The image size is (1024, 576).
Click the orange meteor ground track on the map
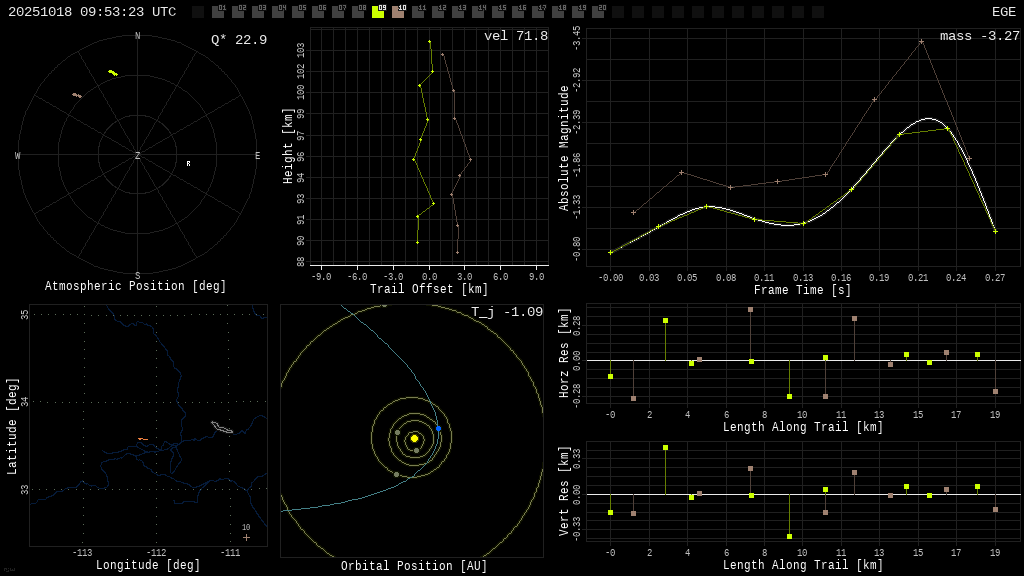pos(142,439)
